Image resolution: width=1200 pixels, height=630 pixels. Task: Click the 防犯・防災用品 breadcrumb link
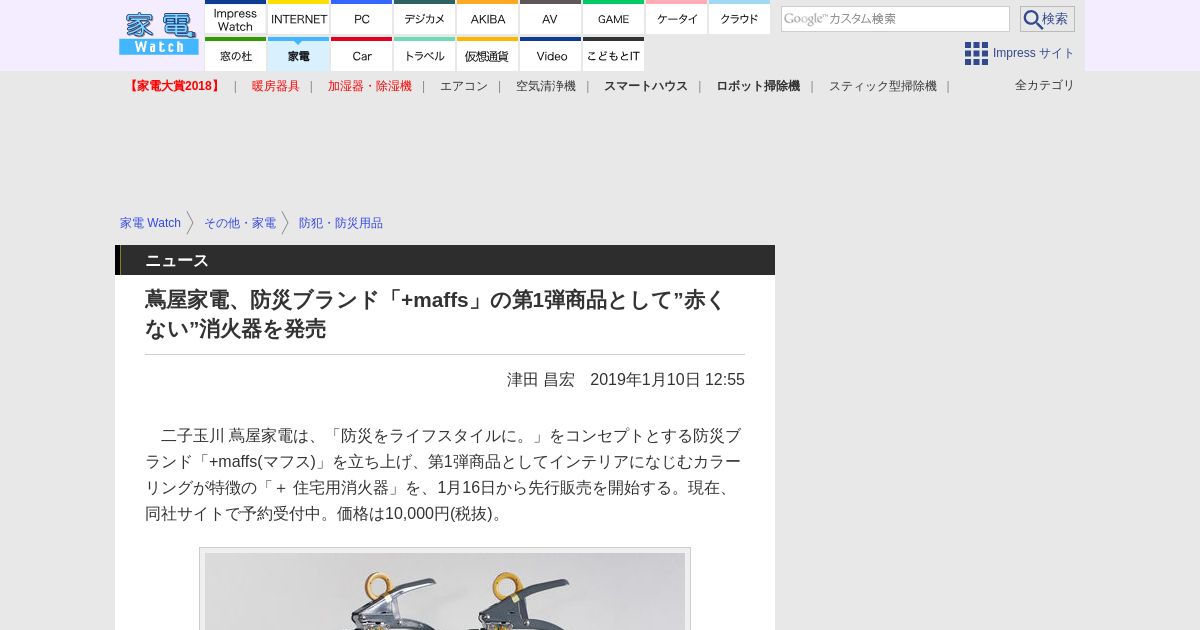(341, 223)
